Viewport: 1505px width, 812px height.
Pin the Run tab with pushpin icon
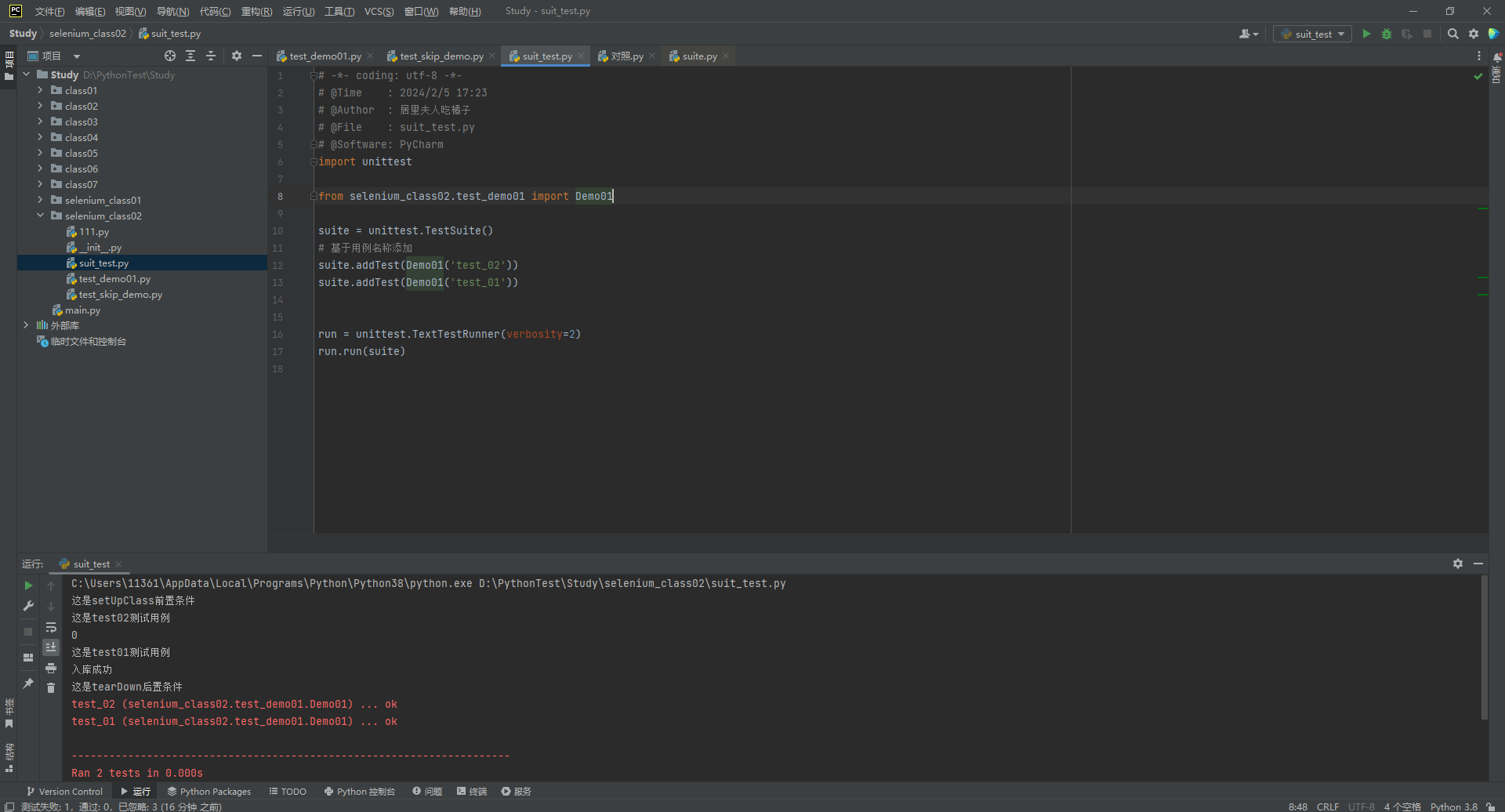point(28,683)
